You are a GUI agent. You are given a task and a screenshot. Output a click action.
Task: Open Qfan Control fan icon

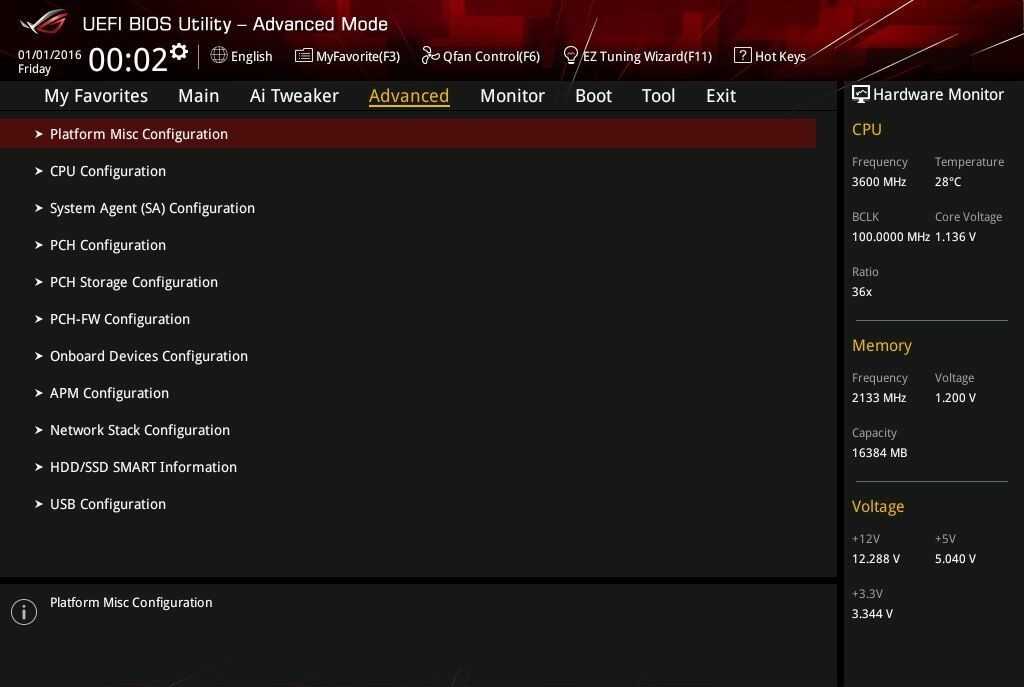(x=430, y=56)
